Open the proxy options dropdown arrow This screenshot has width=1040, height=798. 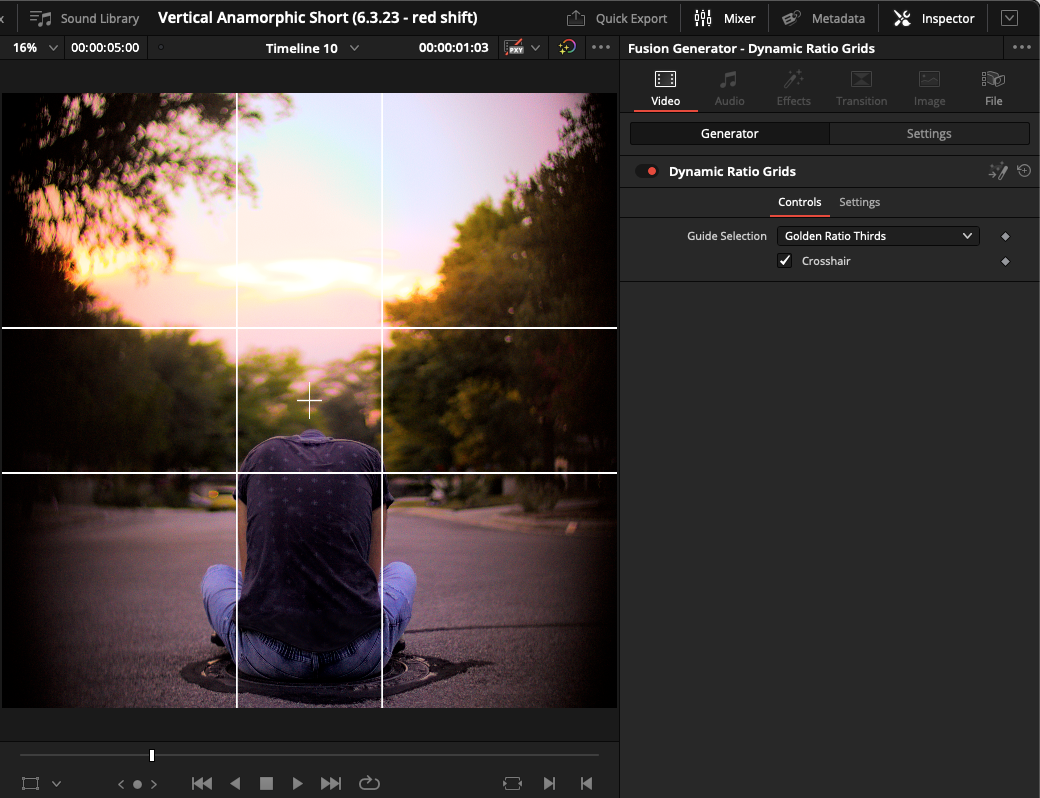click(535, 48)
